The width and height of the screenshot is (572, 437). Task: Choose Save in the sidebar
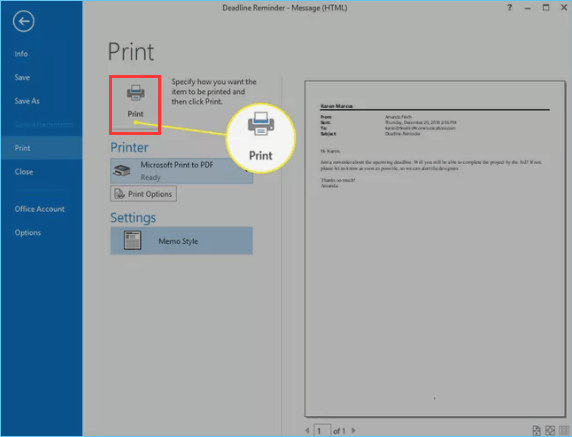(x=22, y=77)
